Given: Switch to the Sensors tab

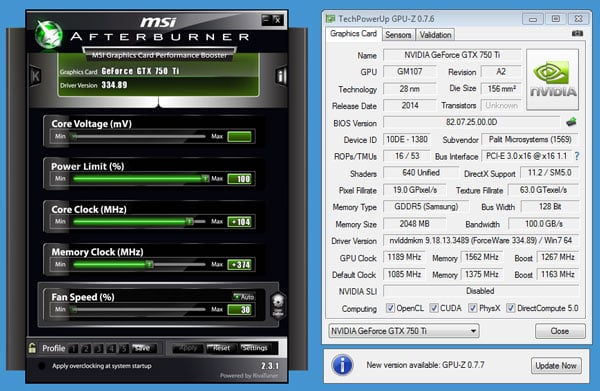Looking at the screenshot, I should coord(398,35).
